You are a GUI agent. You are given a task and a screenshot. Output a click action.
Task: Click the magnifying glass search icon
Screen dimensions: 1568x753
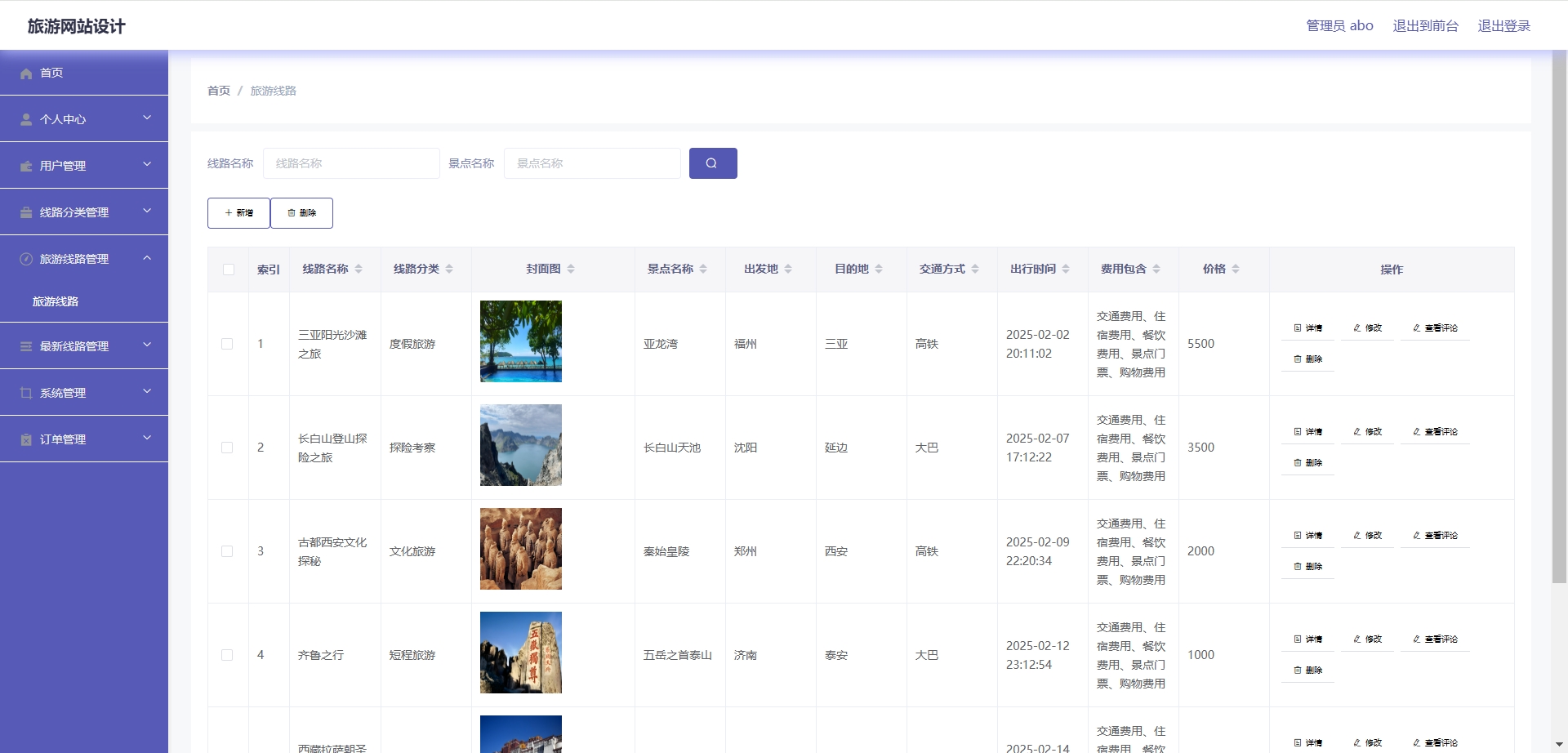tap(712, 163)
